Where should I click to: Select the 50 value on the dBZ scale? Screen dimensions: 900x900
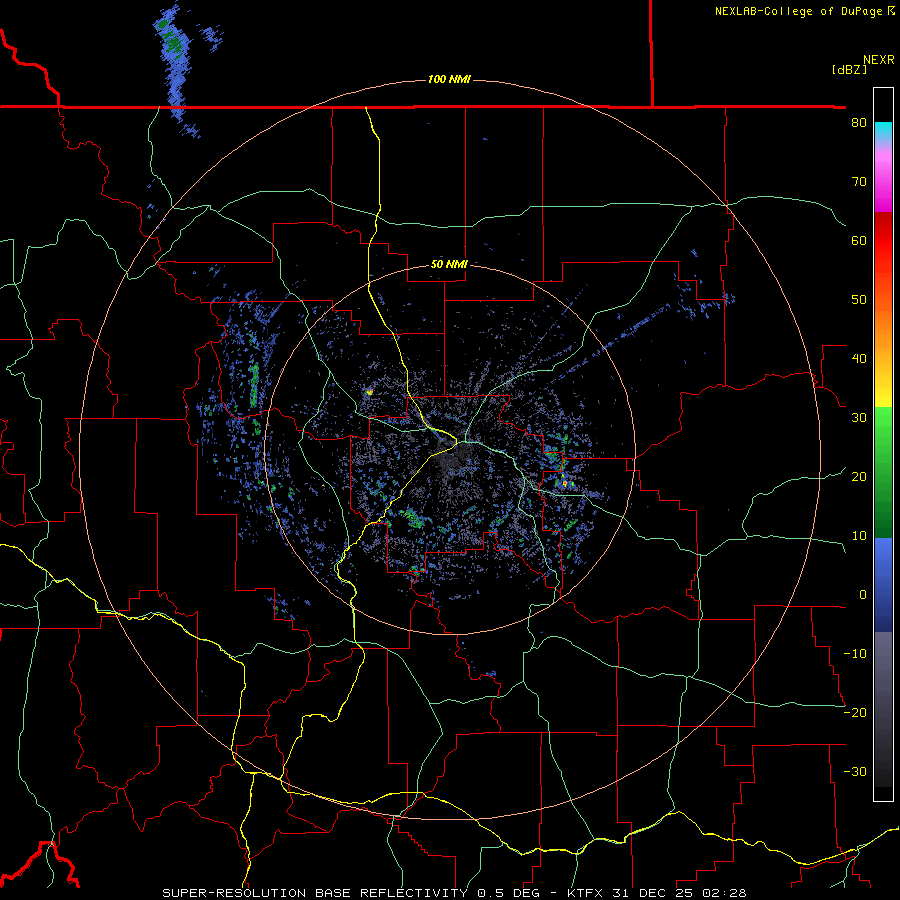point(859,300)
